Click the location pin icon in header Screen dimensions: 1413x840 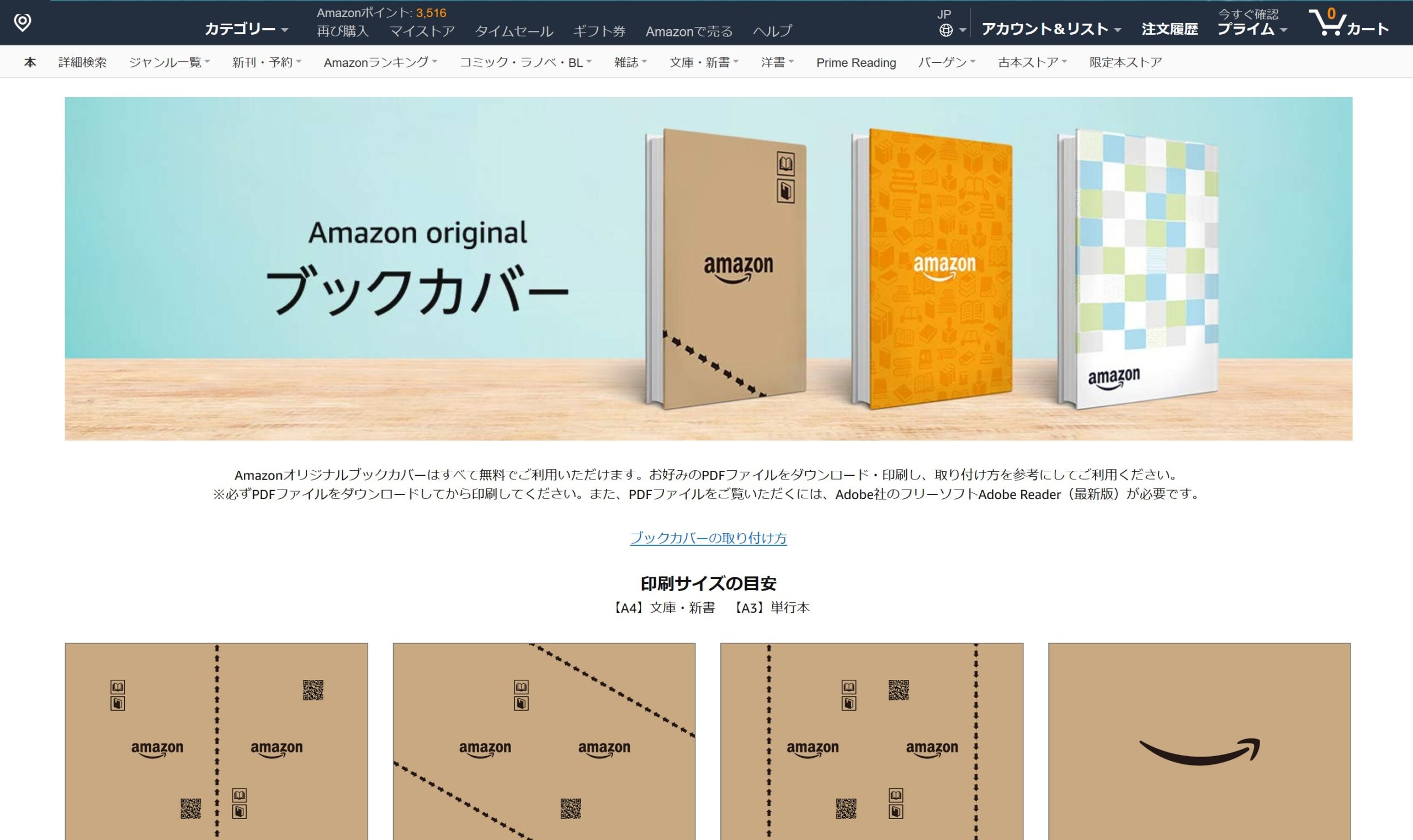coord(22,23)
